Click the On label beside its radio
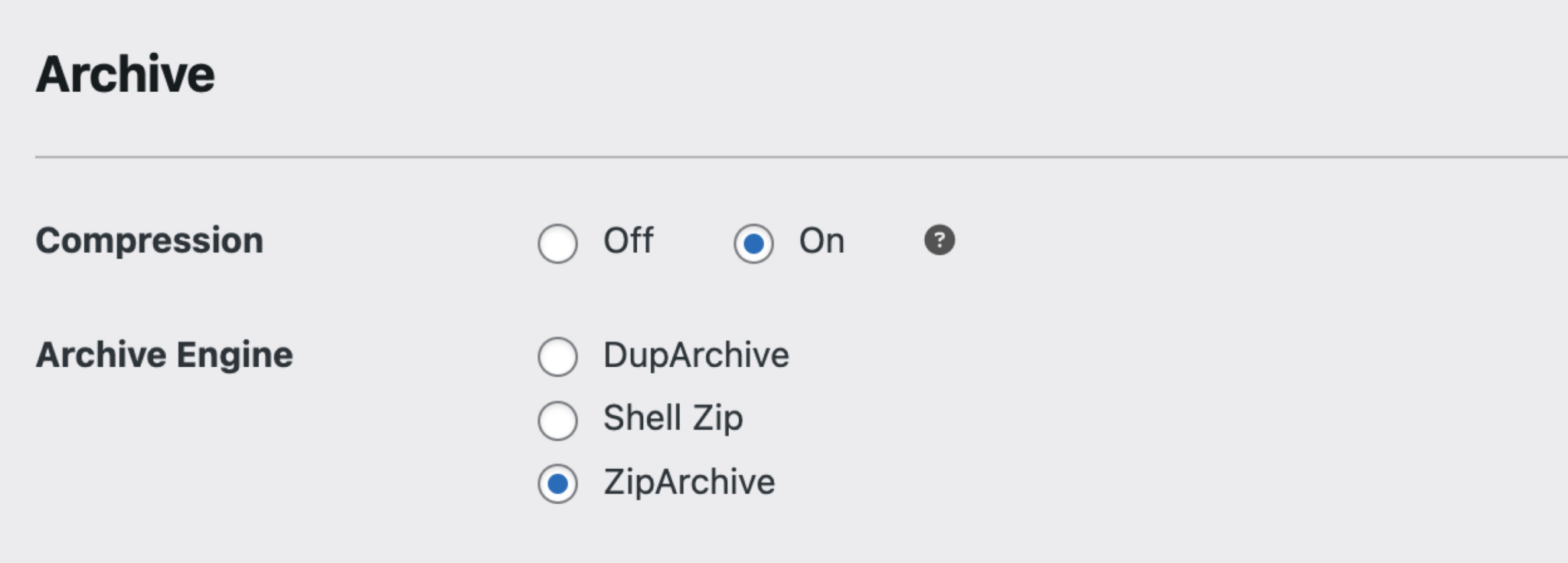Screen dimensions: 1568x563 pyautogui.click(x=823, y=241)
